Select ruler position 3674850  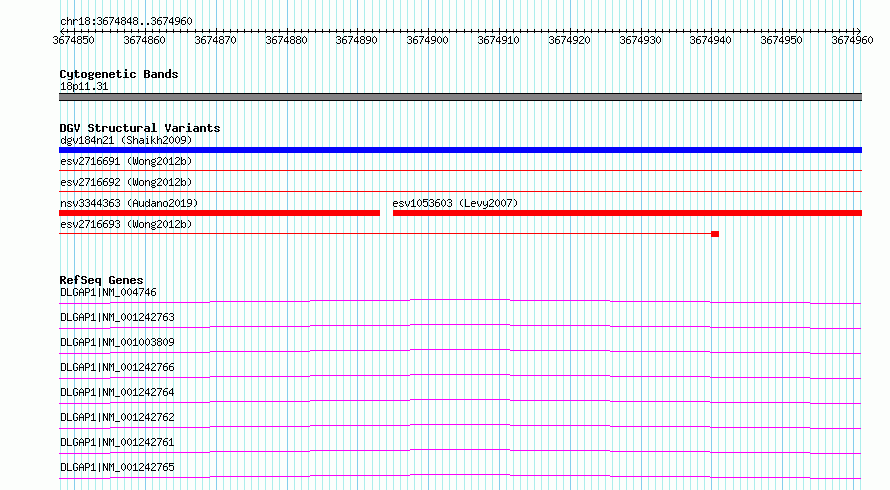click(73, 40)
